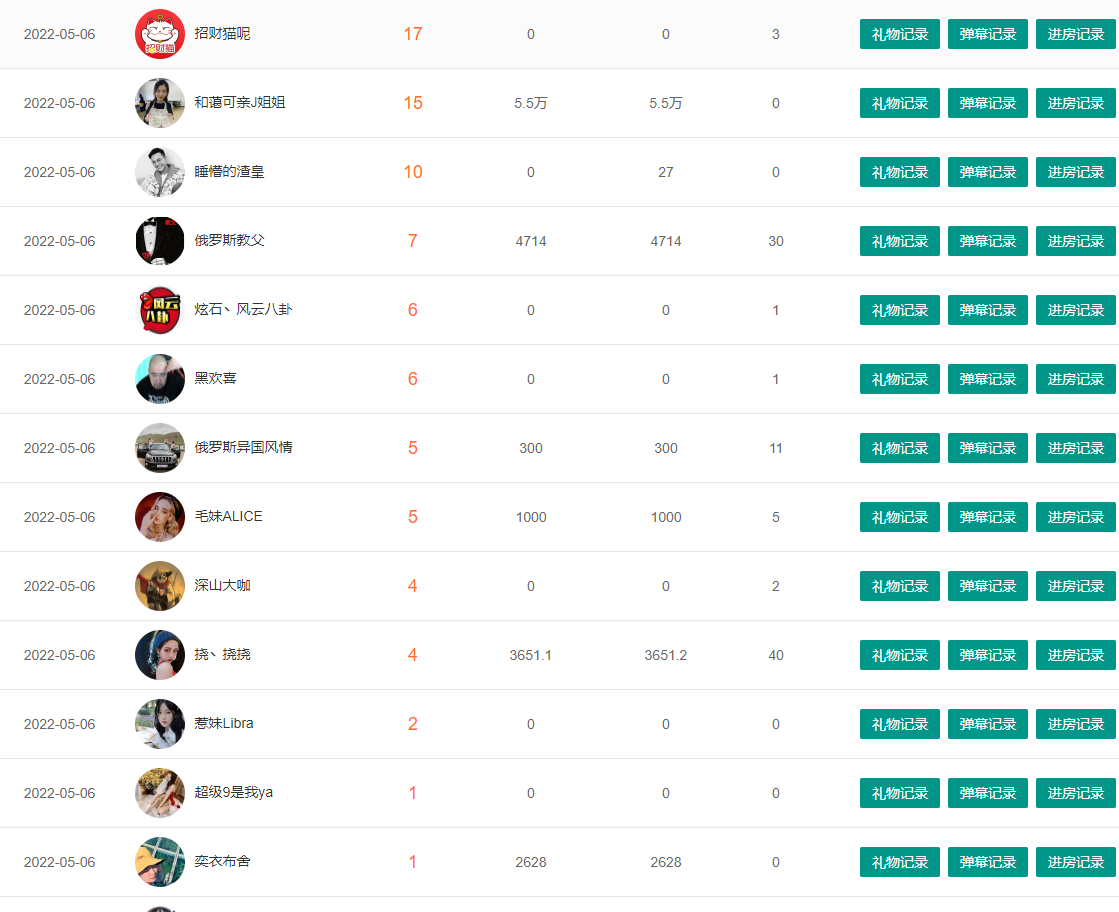Open 招财猫呢 avatar image
The width and height of the screenshot is (1119, 912).
(160, 34)
